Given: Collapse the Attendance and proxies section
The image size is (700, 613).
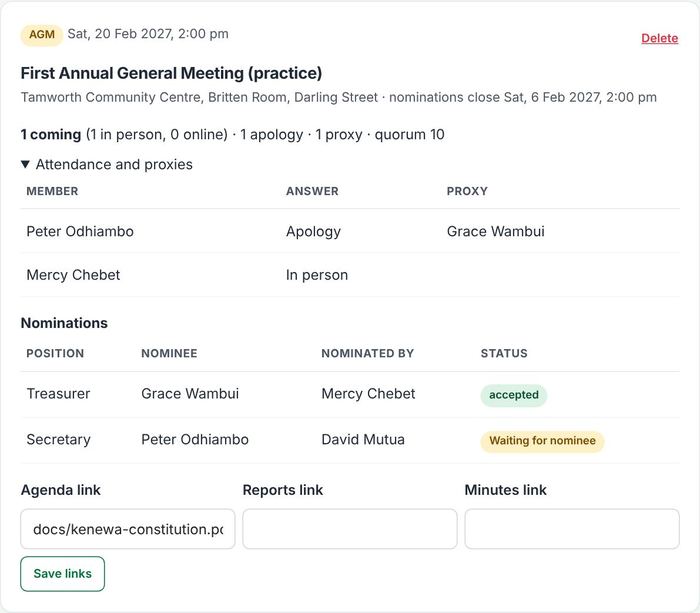Looking at the screenshot, I should coord(107,164).
